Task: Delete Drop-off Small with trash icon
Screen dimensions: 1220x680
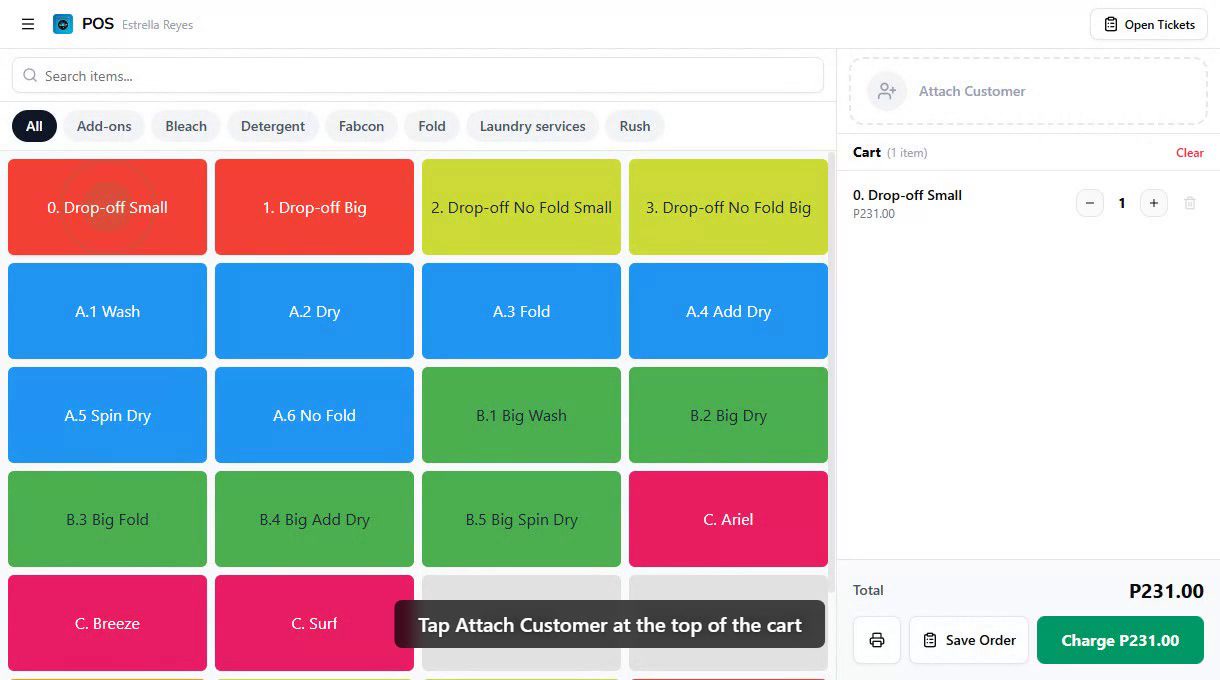Action: coord(1190,203)
